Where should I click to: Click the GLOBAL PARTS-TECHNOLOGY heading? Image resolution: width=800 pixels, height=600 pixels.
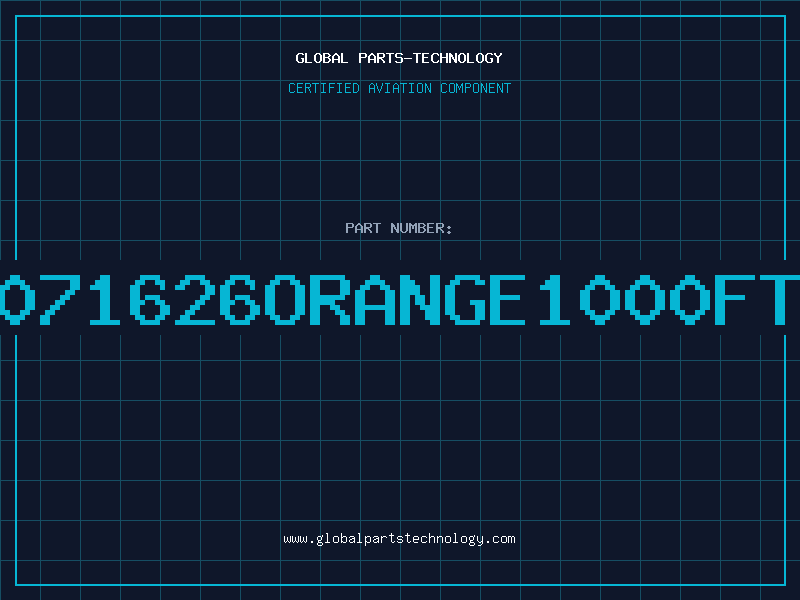(x=399, y=58)
